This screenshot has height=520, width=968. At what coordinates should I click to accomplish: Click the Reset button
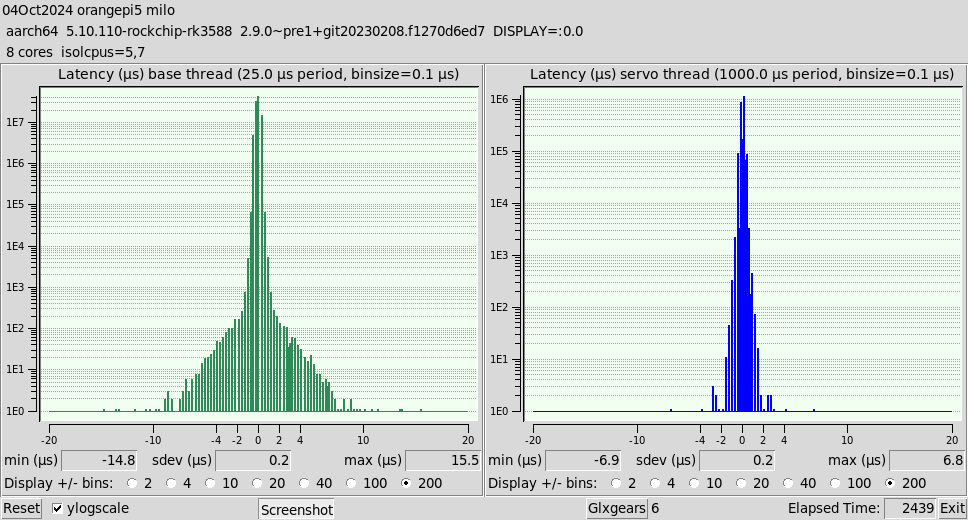[22, 508]
